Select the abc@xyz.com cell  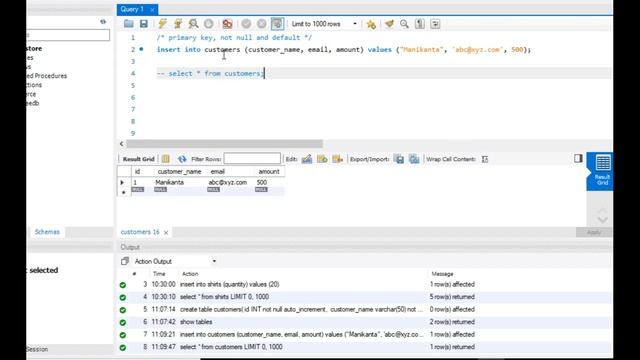coord(228,182)
